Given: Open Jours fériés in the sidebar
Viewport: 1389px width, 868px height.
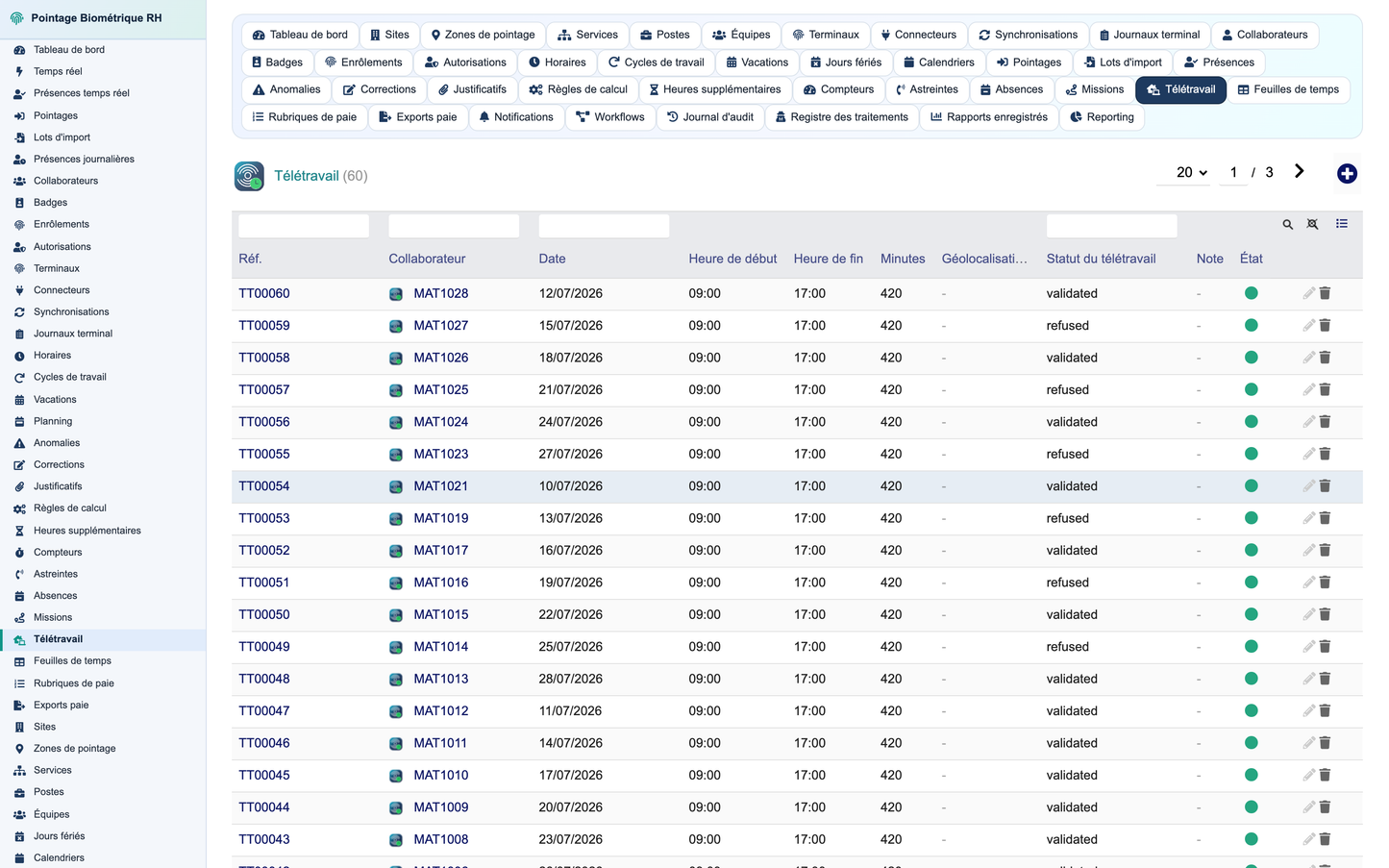Looking at the screenshot, I should pos(59,836).
